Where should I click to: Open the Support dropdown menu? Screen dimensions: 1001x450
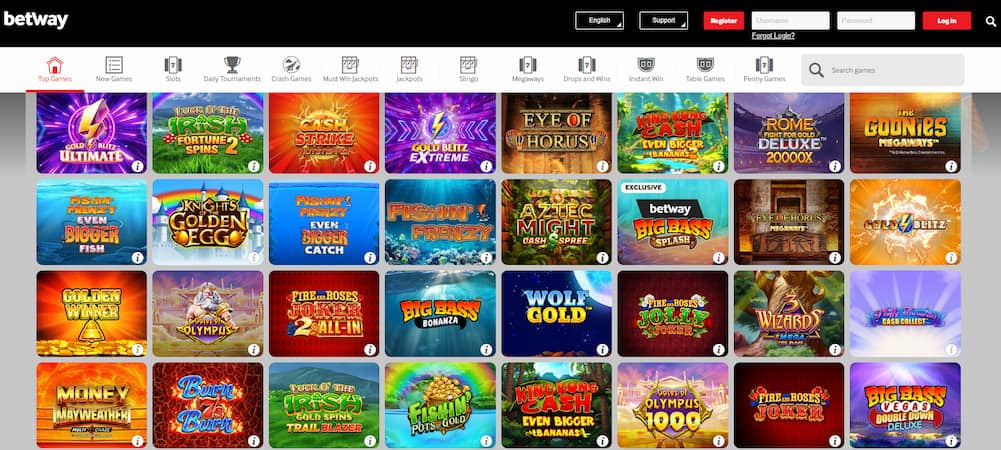click(663, 20)
